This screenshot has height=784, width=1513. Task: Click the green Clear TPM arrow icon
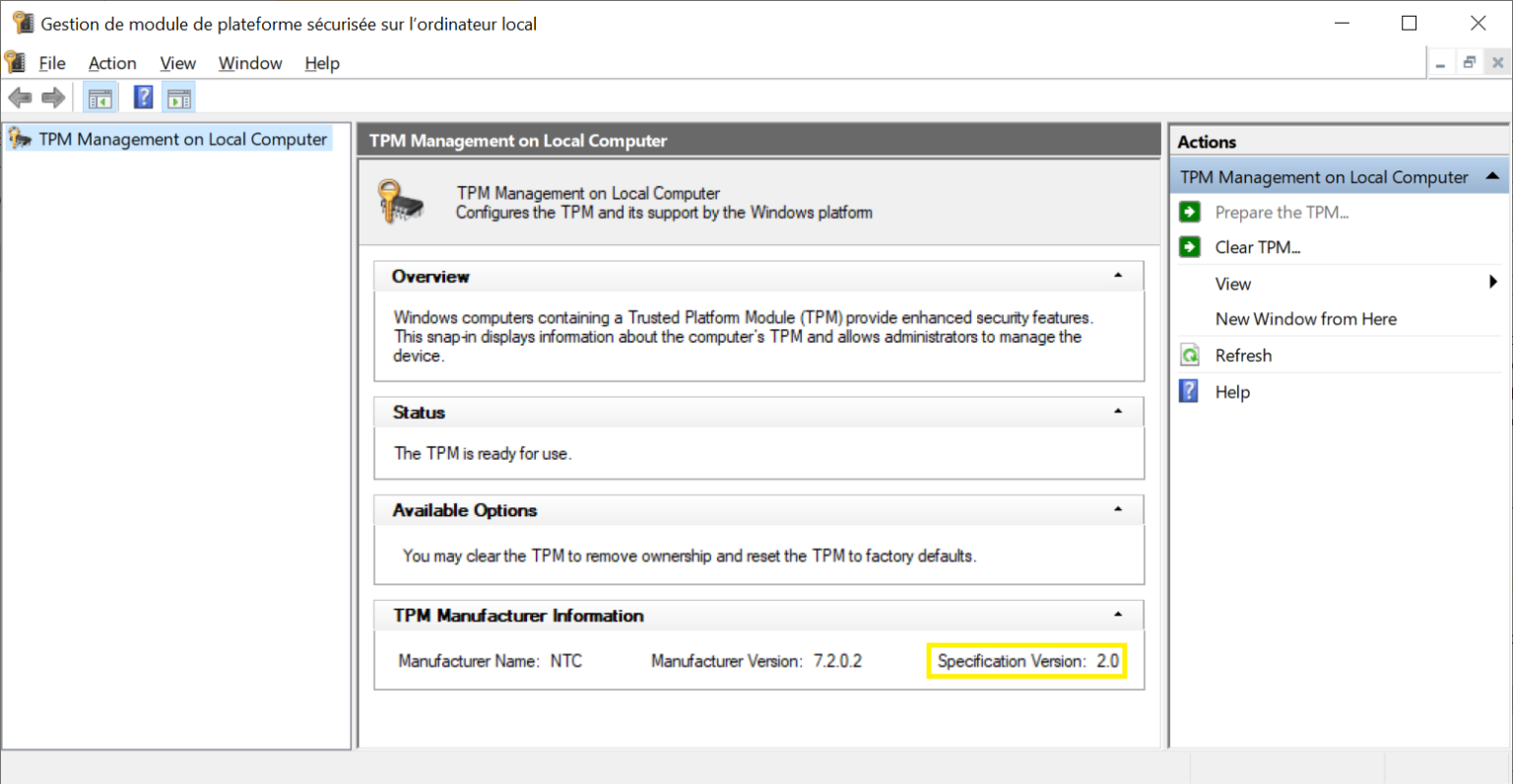coord(1190,247)
